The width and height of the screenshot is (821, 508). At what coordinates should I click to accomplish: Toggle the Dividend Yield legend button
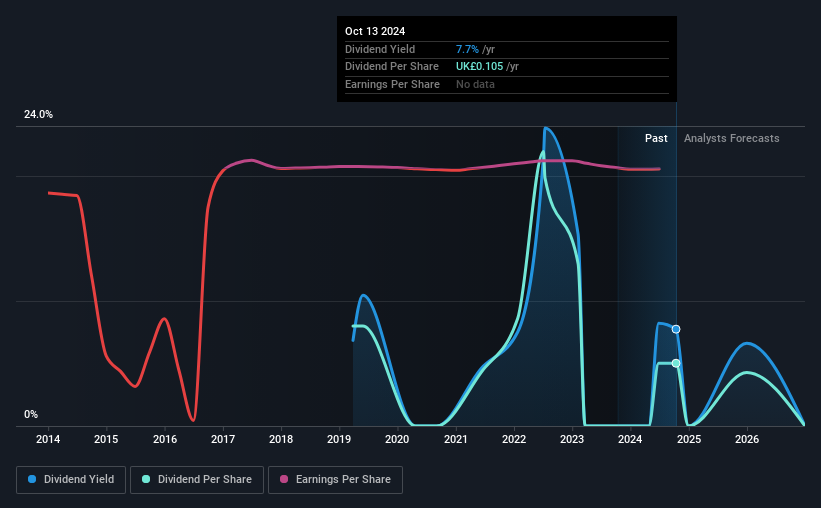[x=71, y=480]
